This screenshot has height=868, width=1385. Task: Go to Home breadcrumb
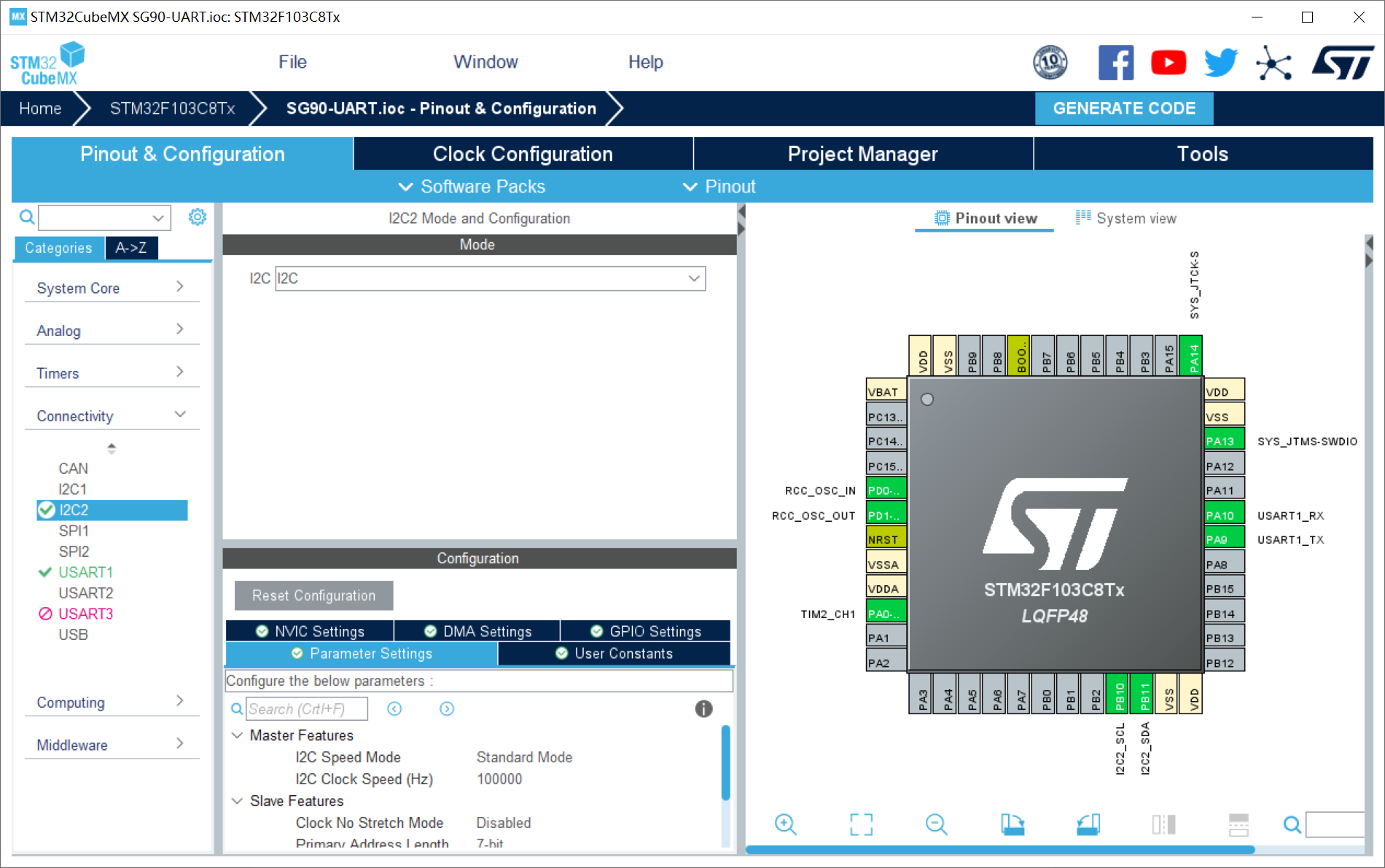(40, 109)
